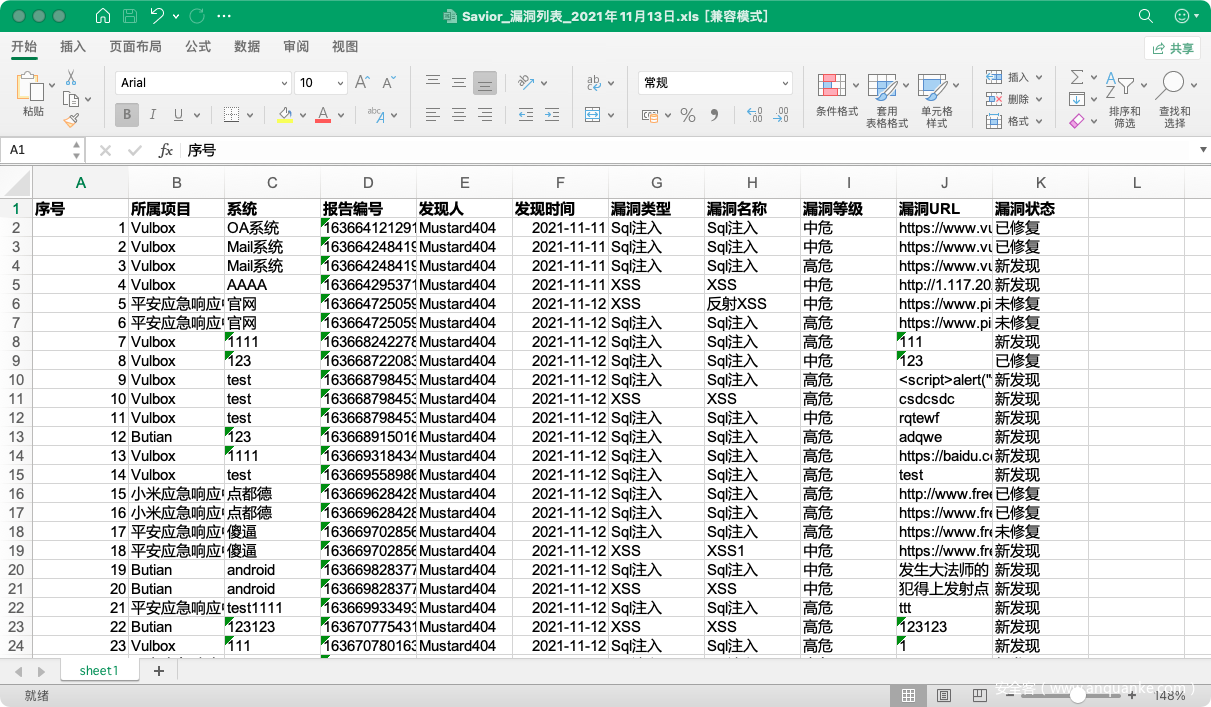1211x707 pixels.
Task: Click the Cut scissors icon
Action: (71, 77)
